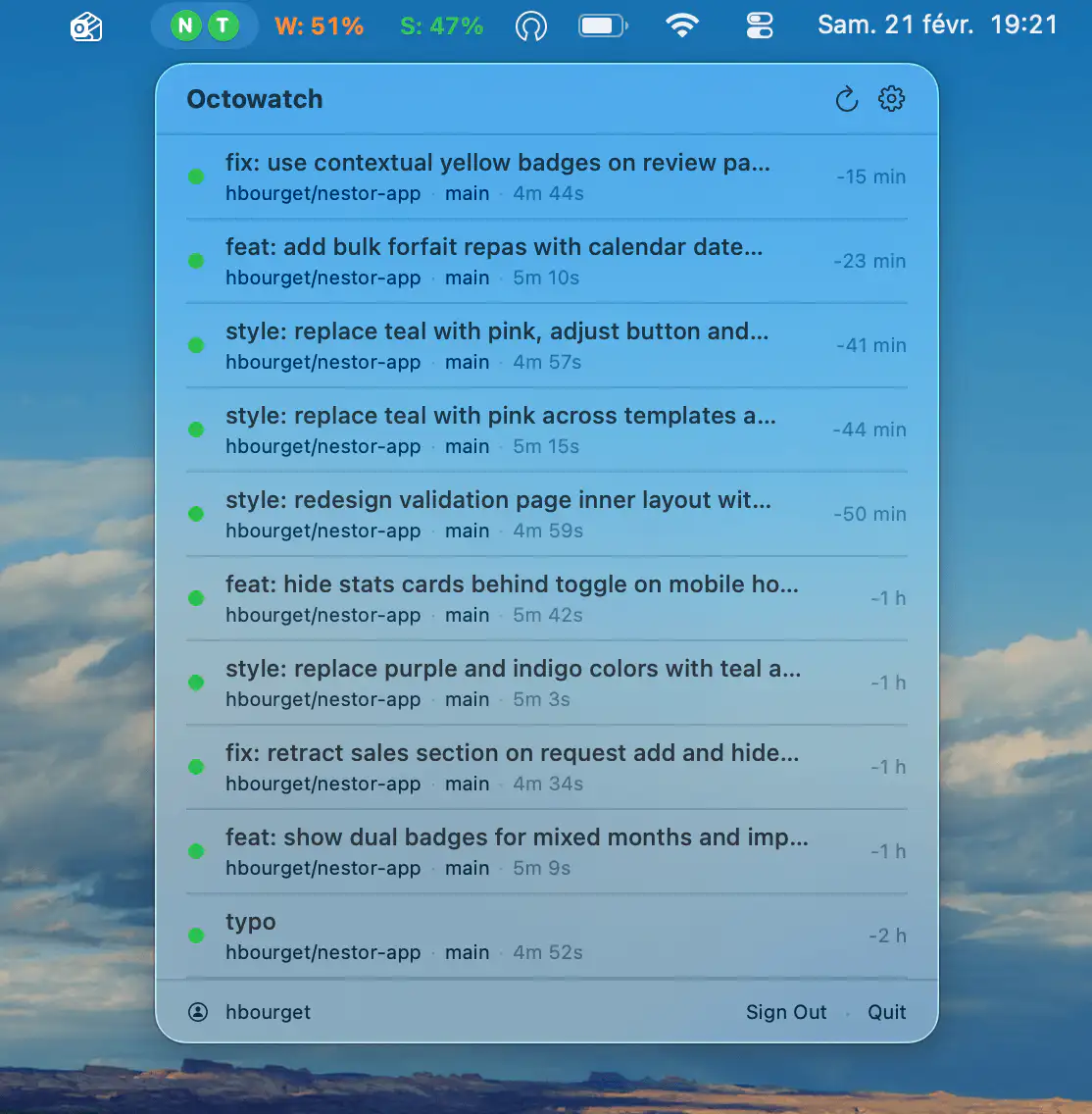The image size is (1092, 1114).
Task: Click status dot for 'show dual badges' run
Action: [x=197, y=851]
